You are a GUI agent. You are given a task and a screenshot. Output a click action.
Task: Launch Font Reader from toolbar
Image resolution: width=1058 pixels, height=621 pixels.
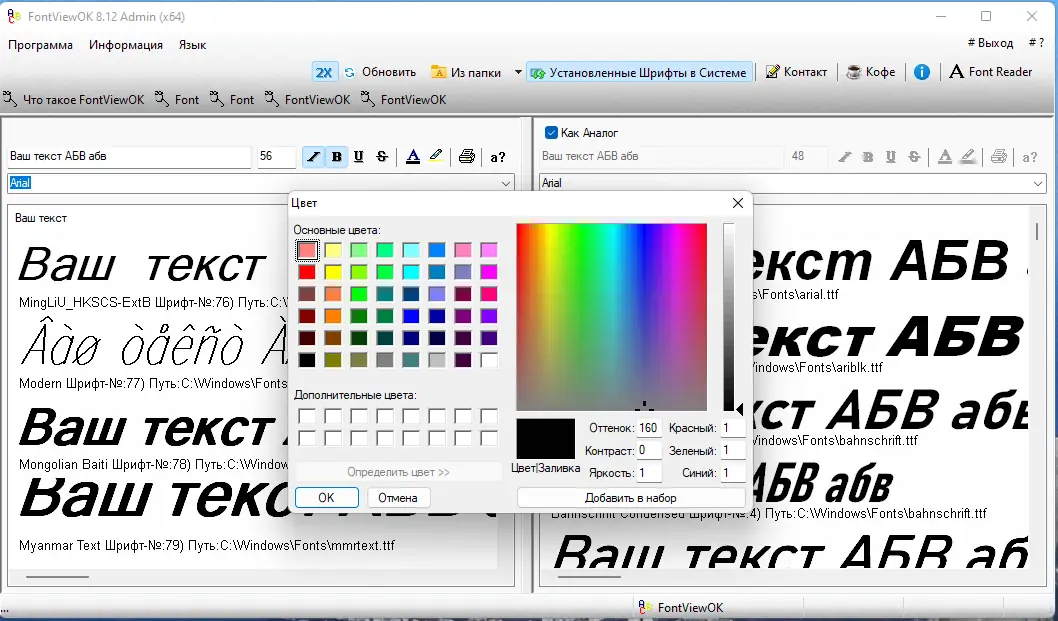pos(991,72)
